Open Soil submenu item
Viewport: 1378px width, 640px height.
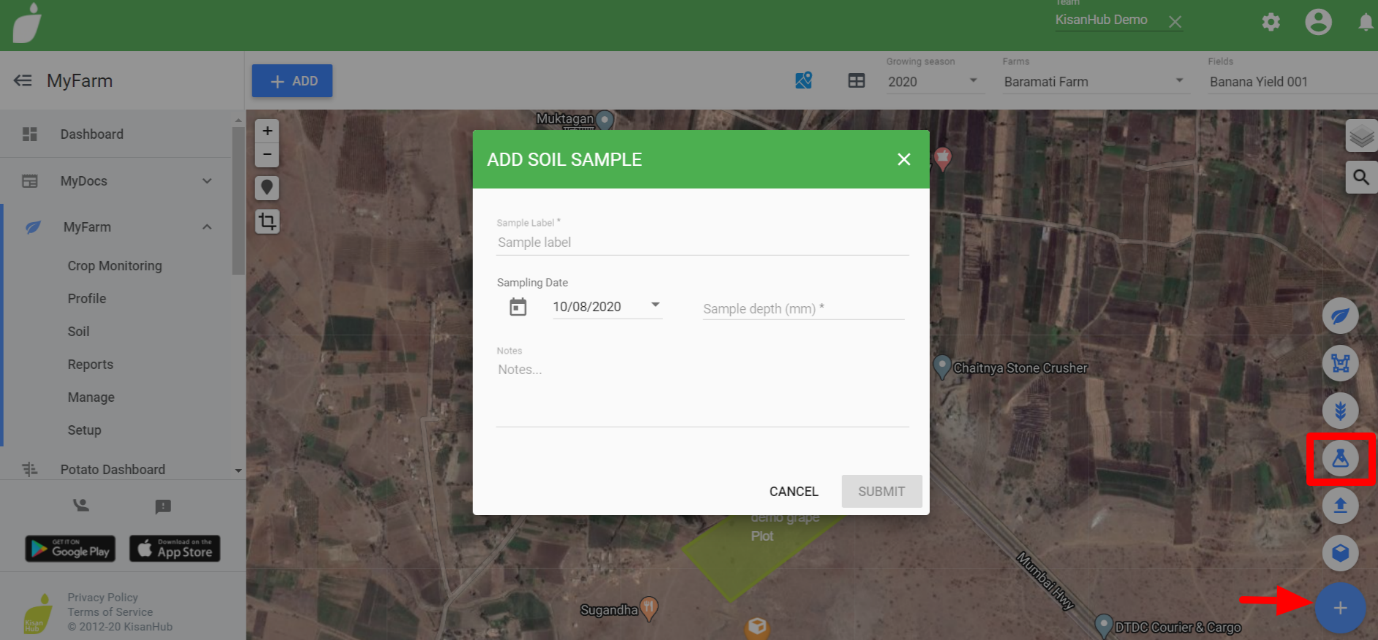coord(79,331)
